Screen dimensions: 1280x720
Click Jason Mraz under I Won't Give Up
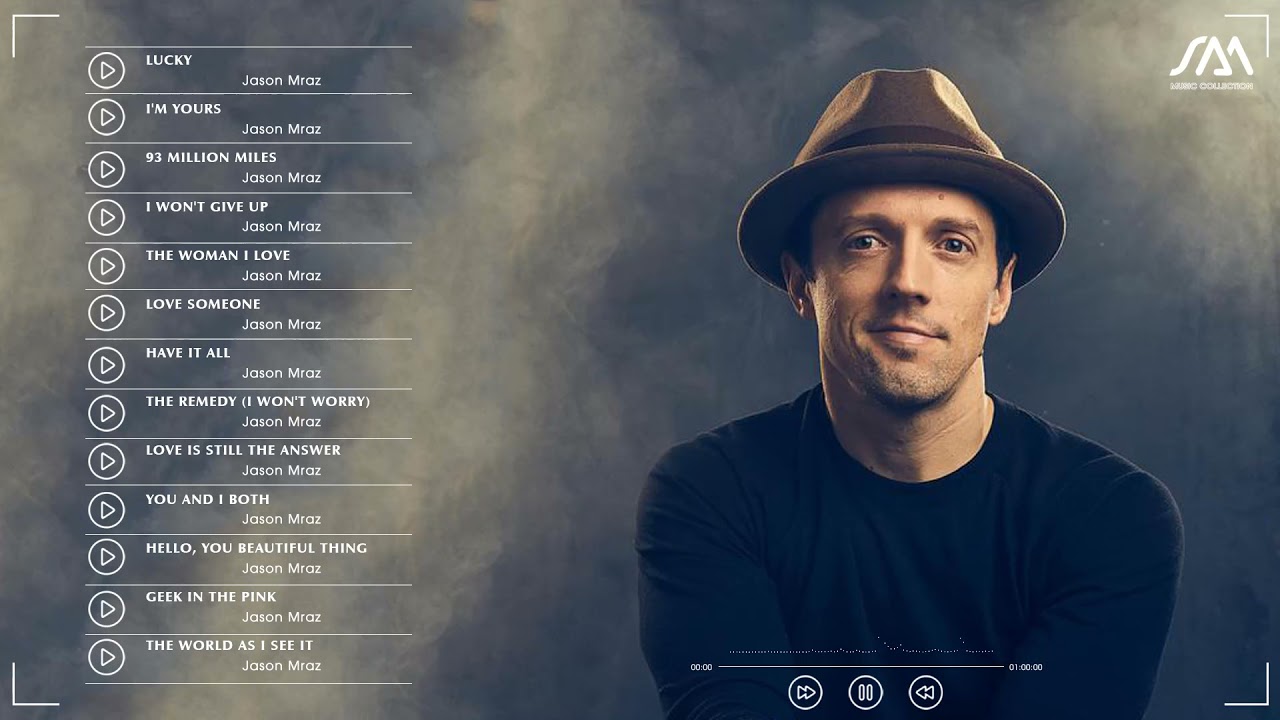click(x=281, y=226)
